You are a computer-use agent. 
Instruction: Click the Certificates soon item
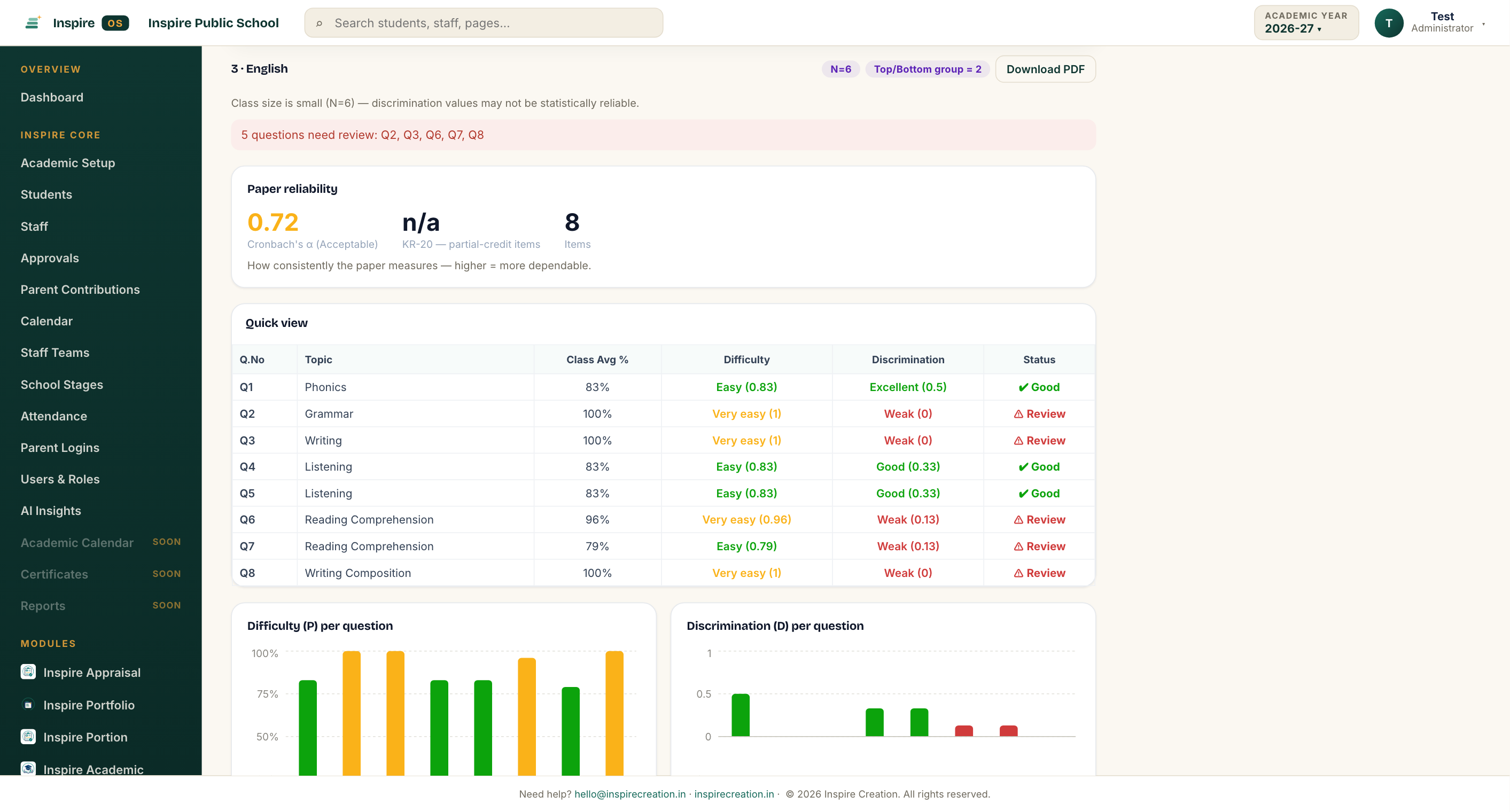pyautogui.click(x=101, y=574)
